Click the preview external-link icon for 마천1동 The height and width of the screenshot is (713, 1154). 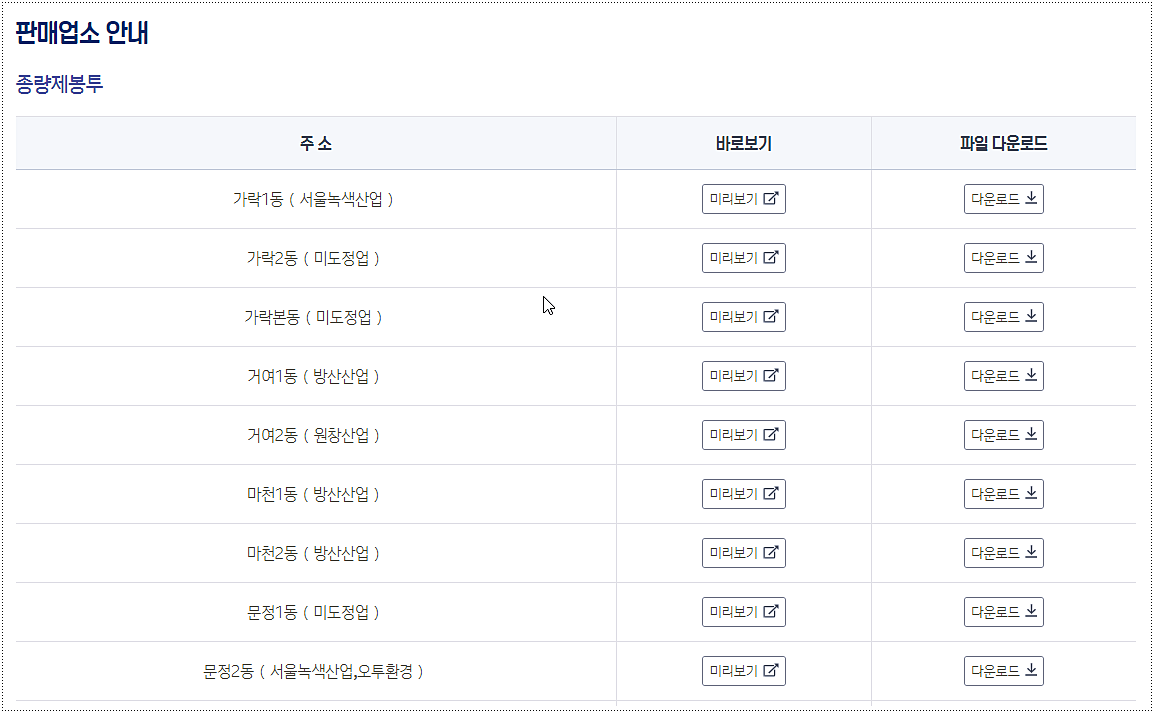771,493
